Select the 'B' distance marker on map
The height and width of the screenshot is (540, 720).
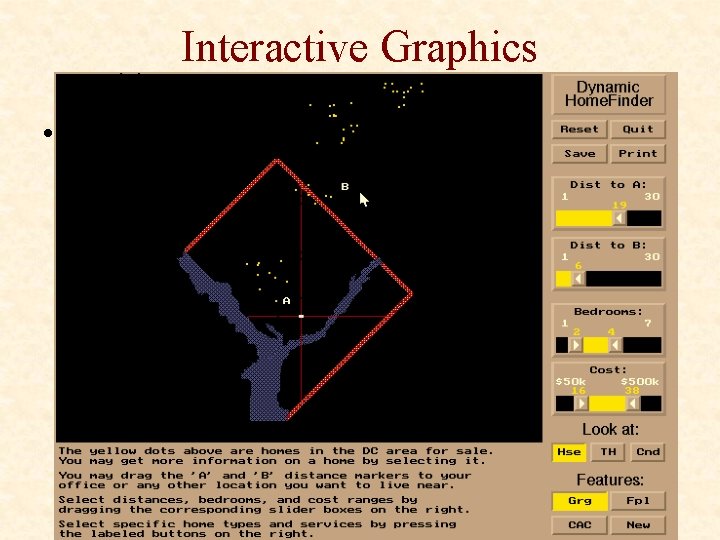tap(345, 186)
